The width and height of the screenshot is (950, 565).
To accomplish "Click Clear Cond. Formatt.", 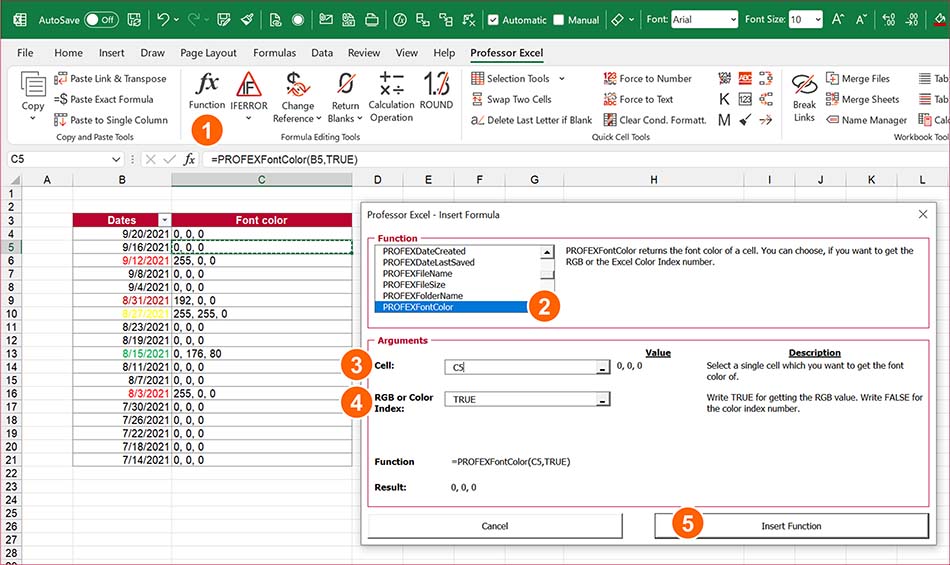I will (x=655, y=120).
